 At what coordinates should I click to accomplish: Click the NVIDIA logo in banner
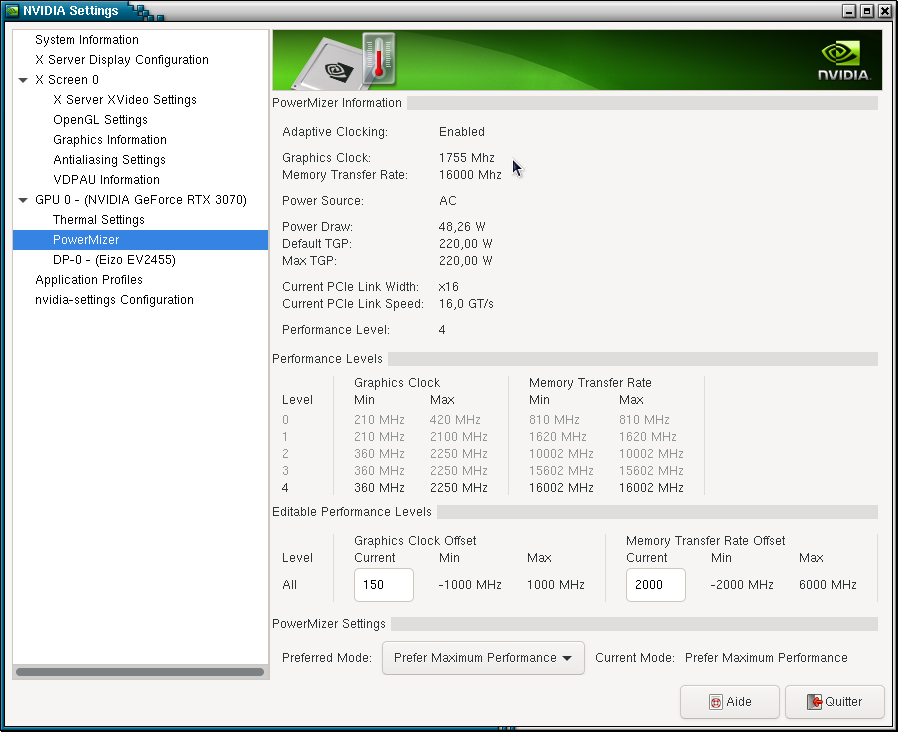[844, 61]
